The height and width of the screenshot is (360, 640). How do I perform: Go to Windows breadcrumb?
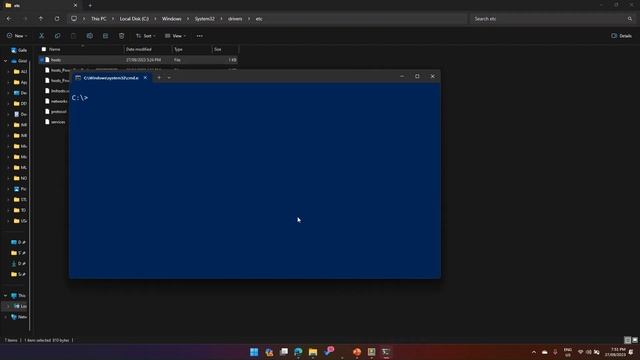(x=171, y=19)
